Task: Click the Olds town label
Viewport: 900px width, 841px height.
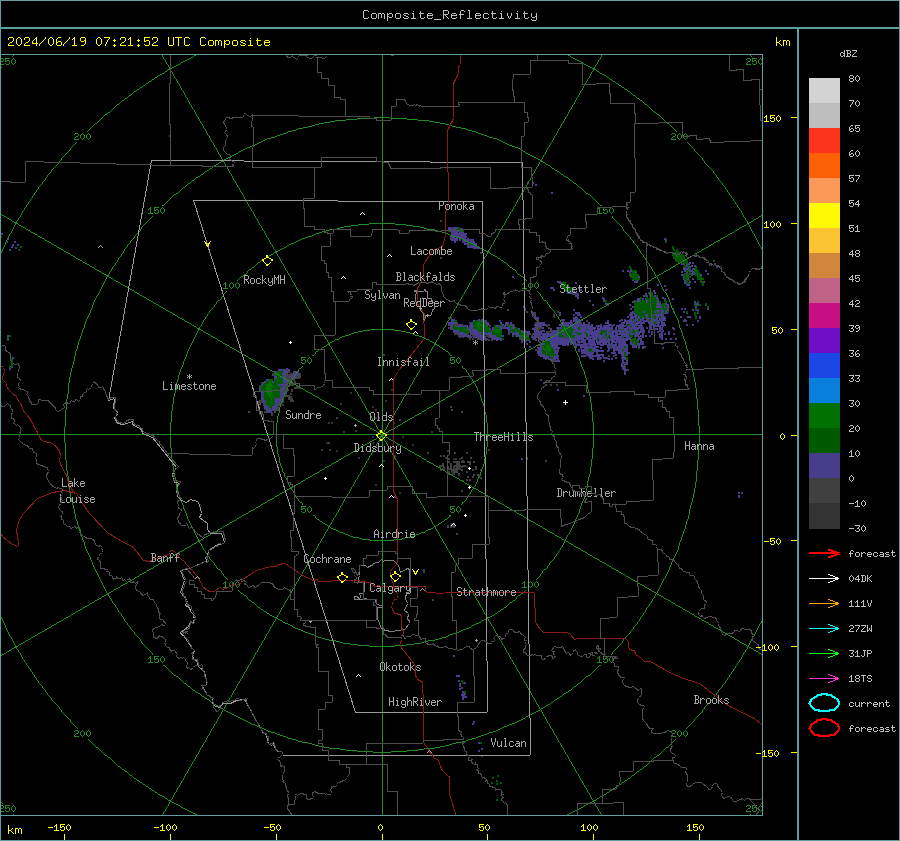Action: (x=381, y=417)
